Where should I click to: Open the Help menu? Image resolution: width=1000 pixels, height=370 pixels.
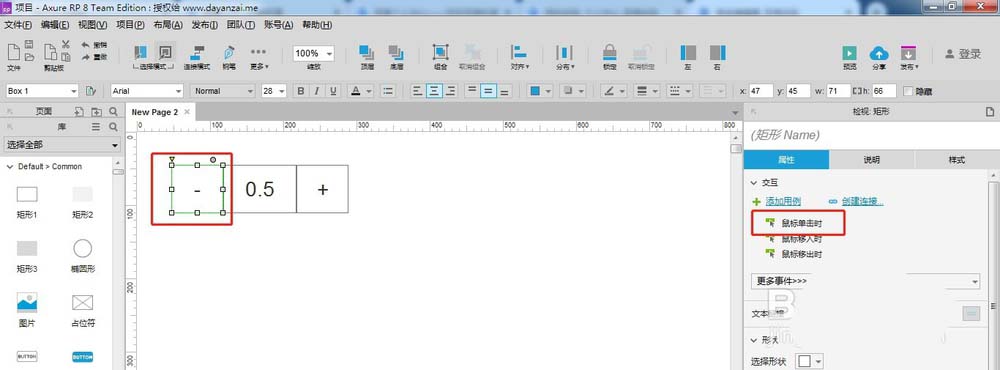click(x=317, y=25)
